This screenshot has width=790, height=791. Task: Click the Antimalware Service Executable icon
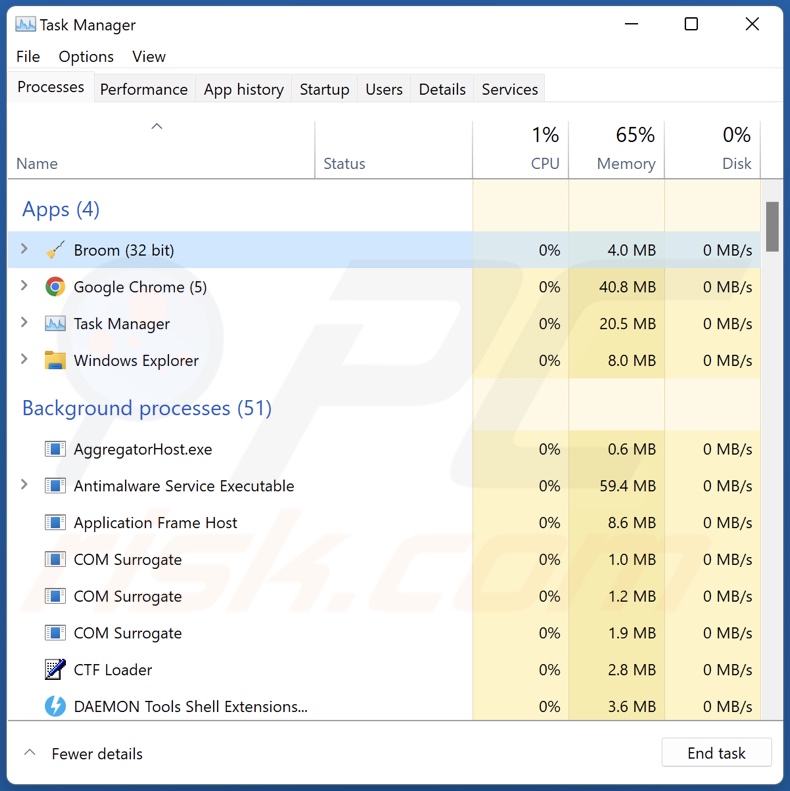[x=55, y=486]
